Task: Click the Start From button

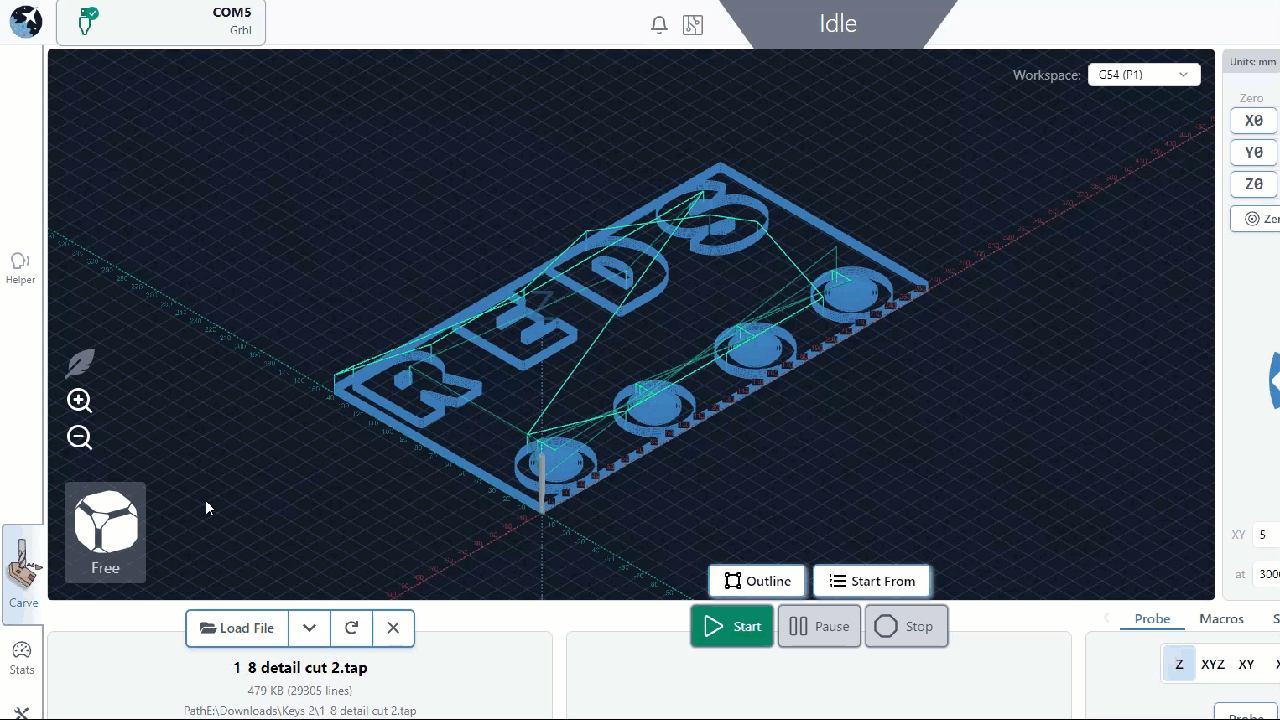Action: (872, 581)
